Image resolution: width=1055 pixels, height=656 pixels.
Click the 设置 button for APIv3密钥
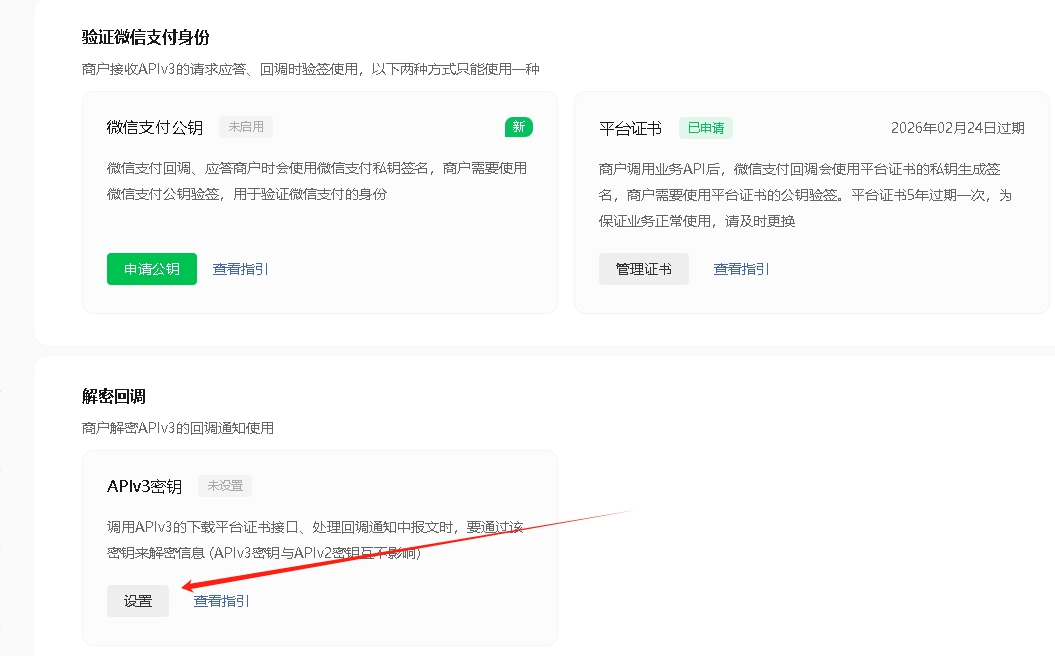(138, 601)
